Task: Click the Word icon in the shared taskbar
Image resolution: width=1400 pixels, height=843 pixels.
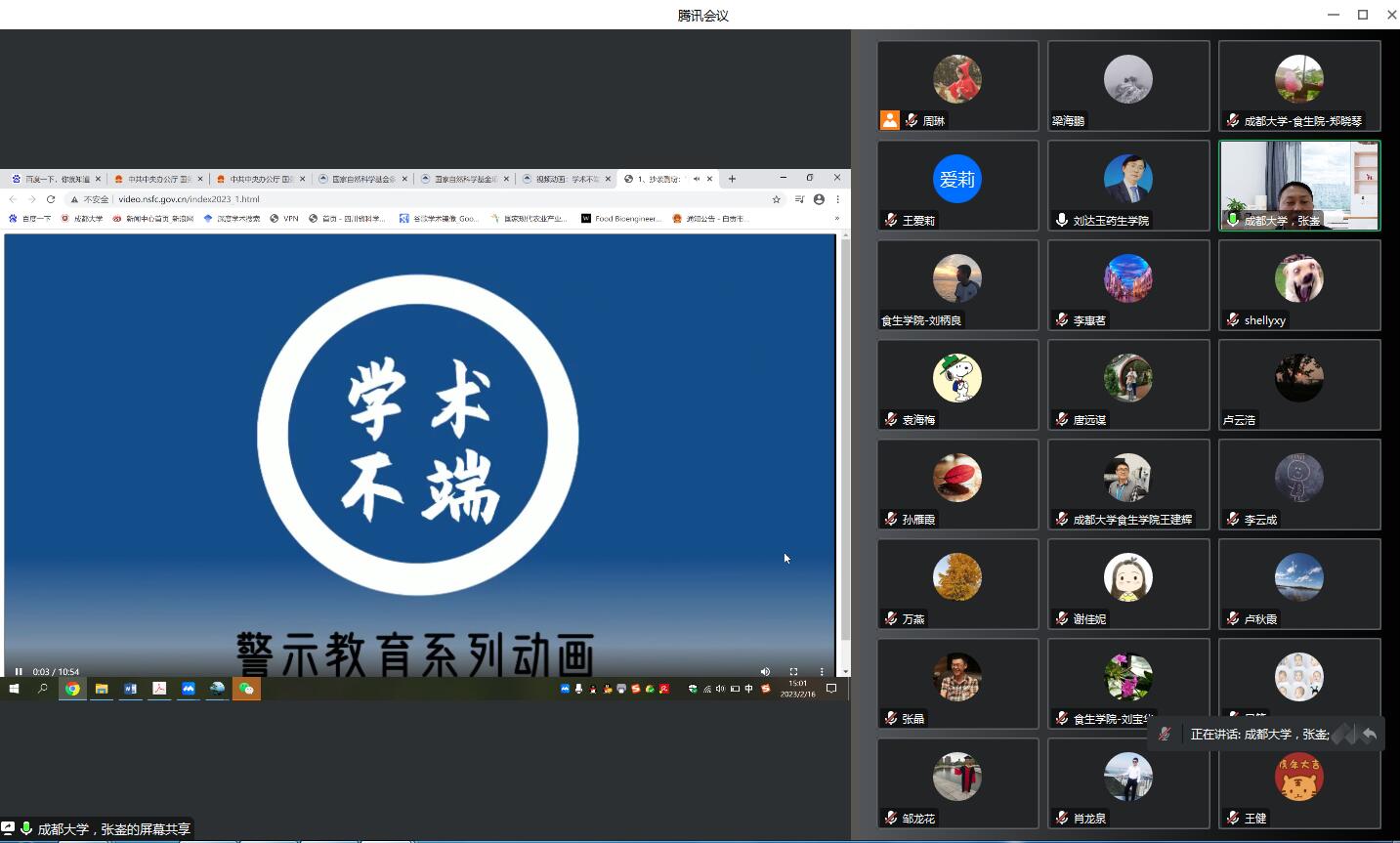Action: coord(130,689)
